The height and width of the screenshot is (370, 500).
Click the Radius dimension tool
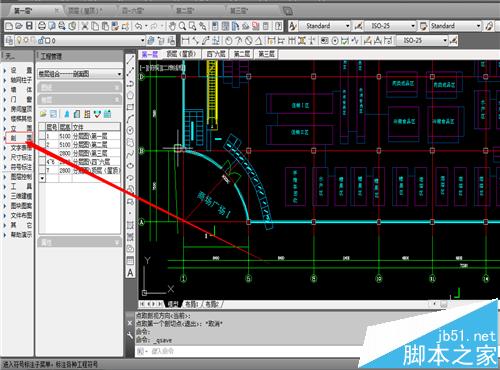229,41
